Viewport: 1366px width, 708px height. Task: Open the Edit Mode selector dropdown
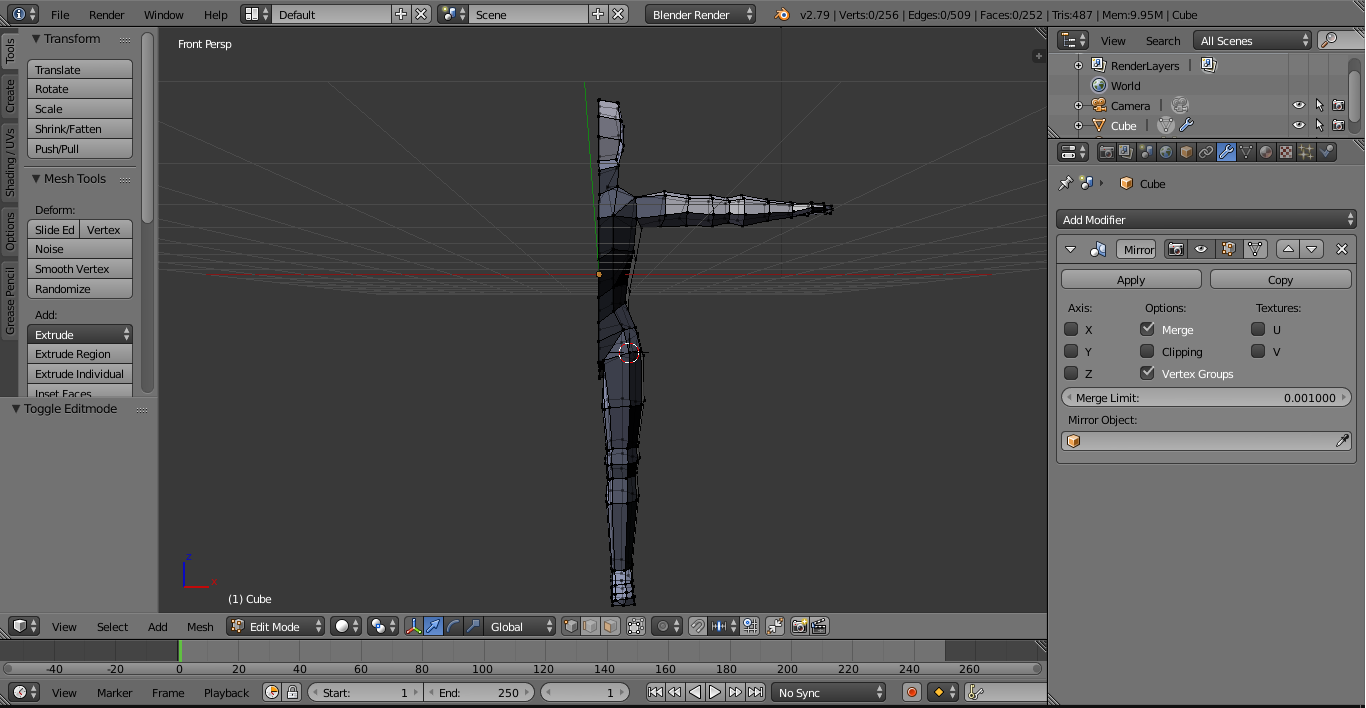pyautogui.click(x=276, y=627)
